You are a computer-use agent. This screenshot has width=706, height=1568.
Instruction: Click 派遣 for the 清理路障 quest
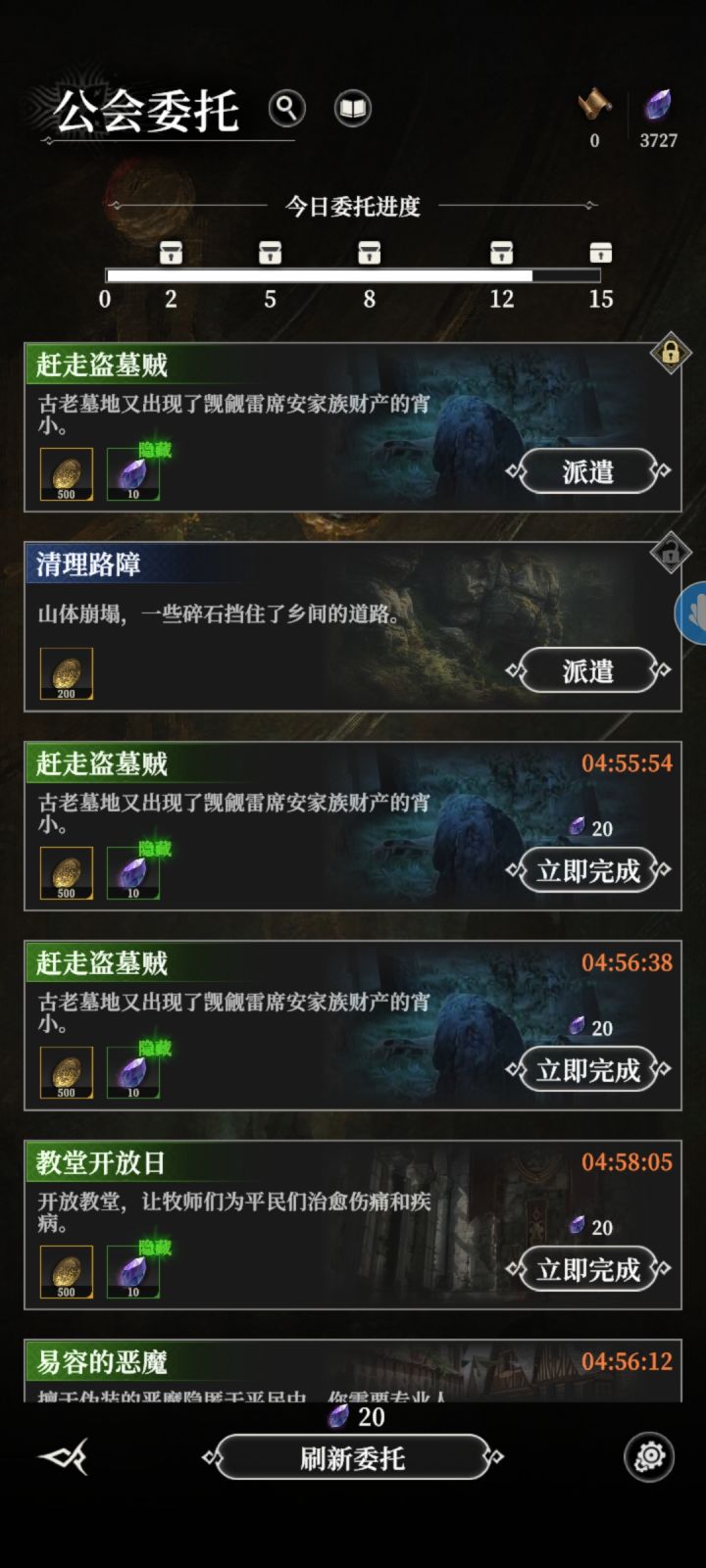pos(588,670)
